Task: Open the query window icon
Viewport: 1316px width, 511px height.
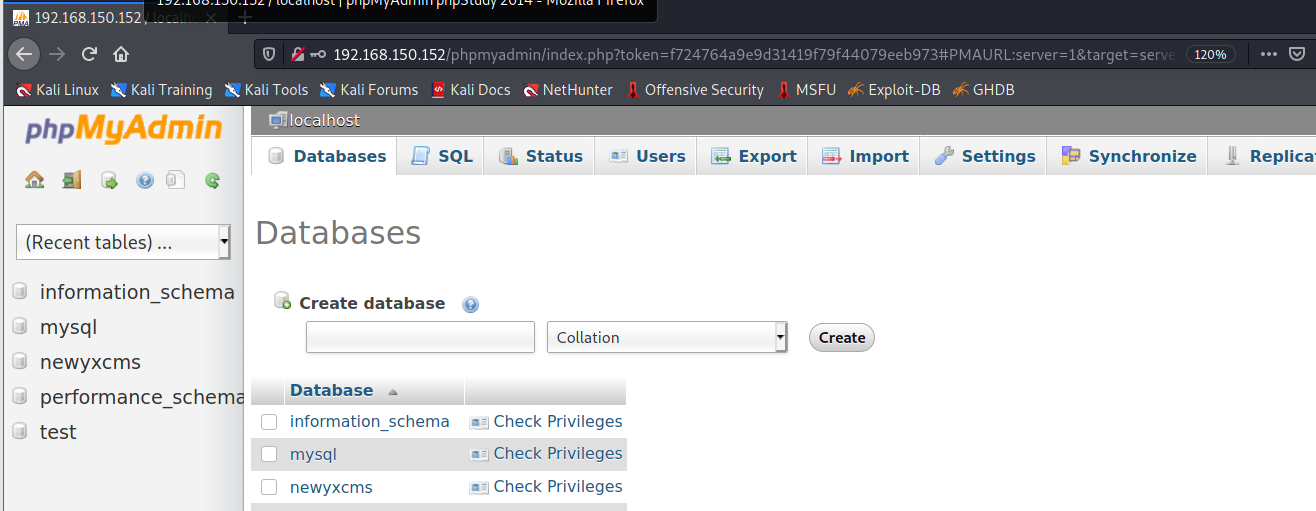Action: (109, 180)
